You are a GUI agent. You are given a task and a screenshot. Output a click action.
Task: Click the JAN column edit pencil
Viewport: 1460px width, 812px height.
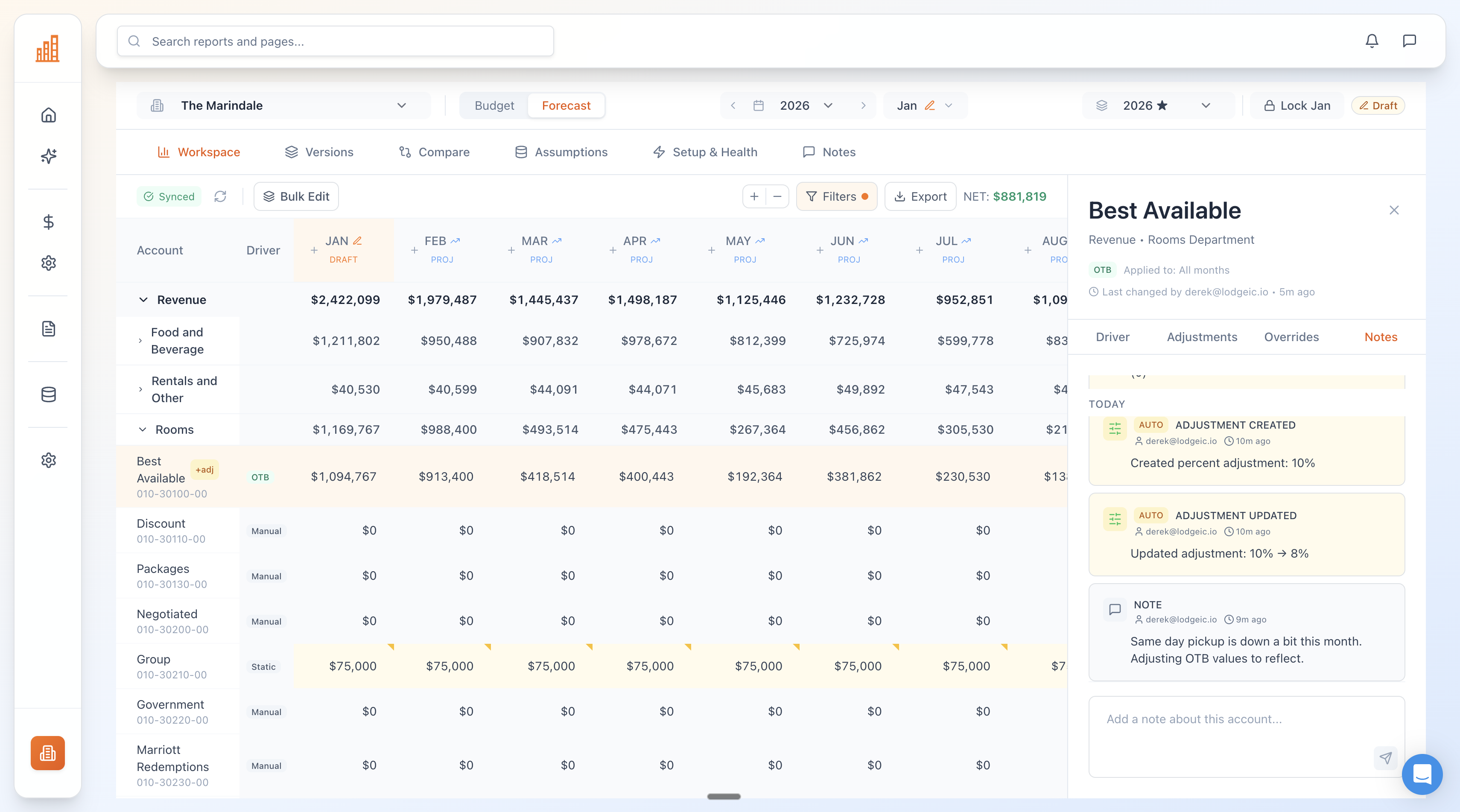tap(358, 240)
